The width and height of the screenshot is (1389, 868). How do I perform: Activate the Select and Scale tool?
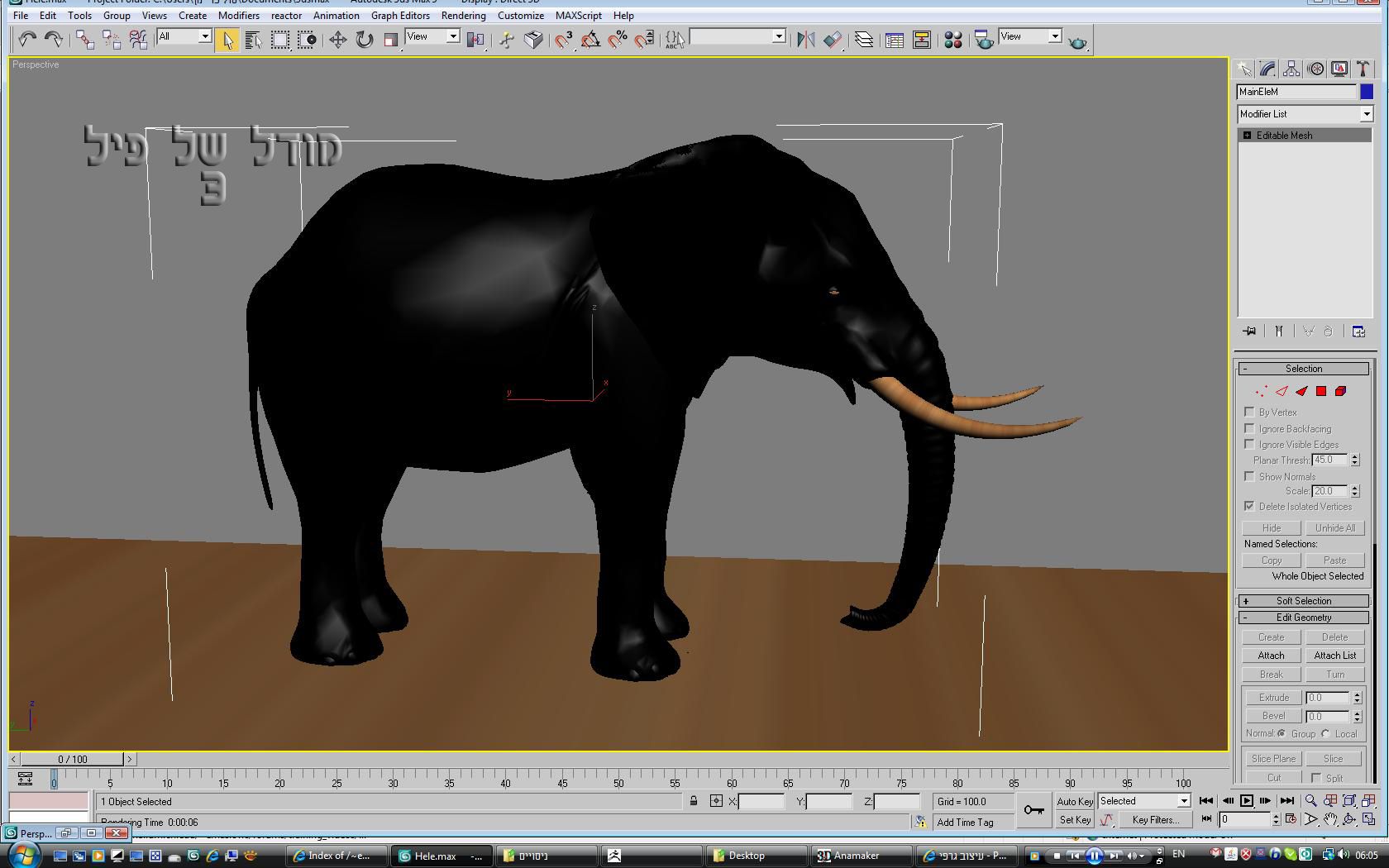391,39
